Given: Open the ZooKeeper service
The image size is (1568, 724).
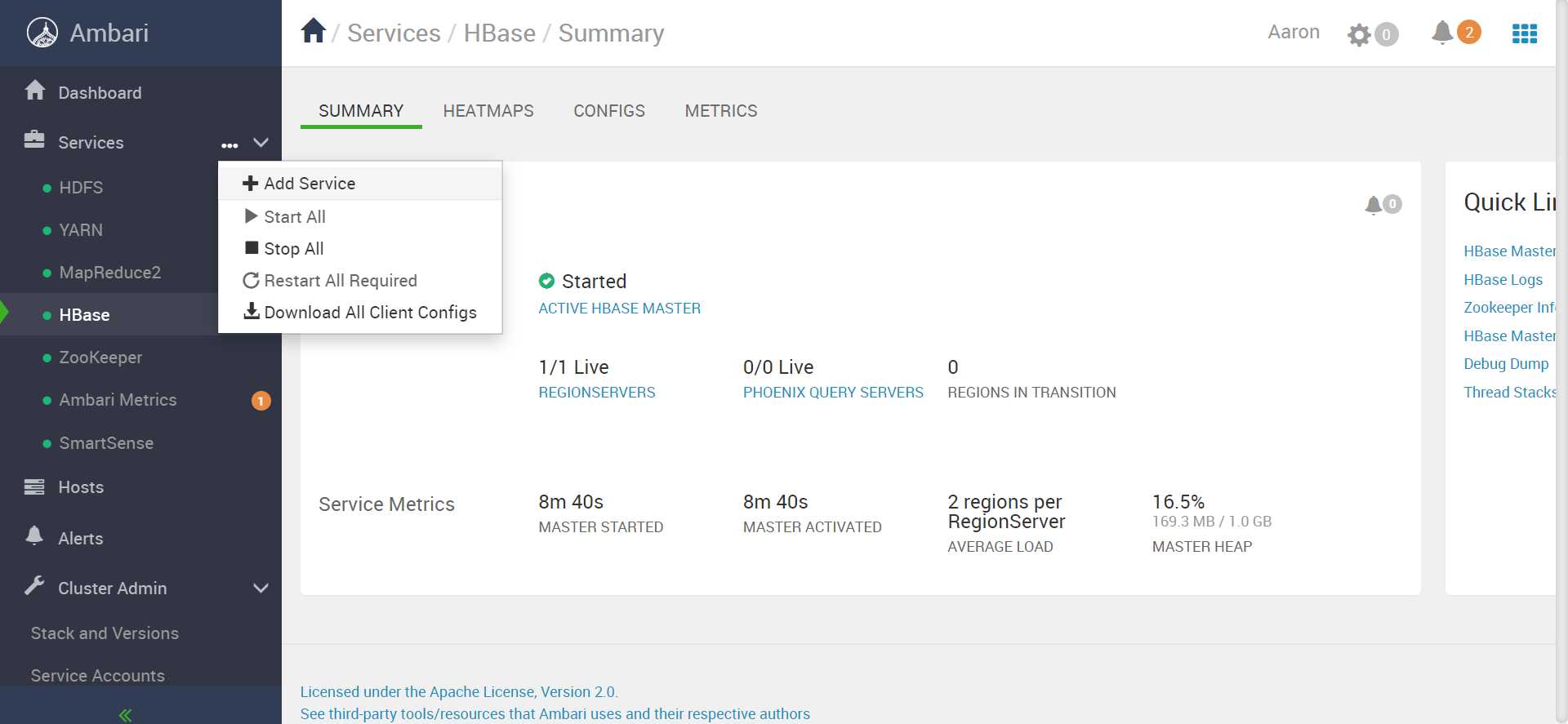Looking at the screenshot, I should pyautogui.click(x=100, y=358).
